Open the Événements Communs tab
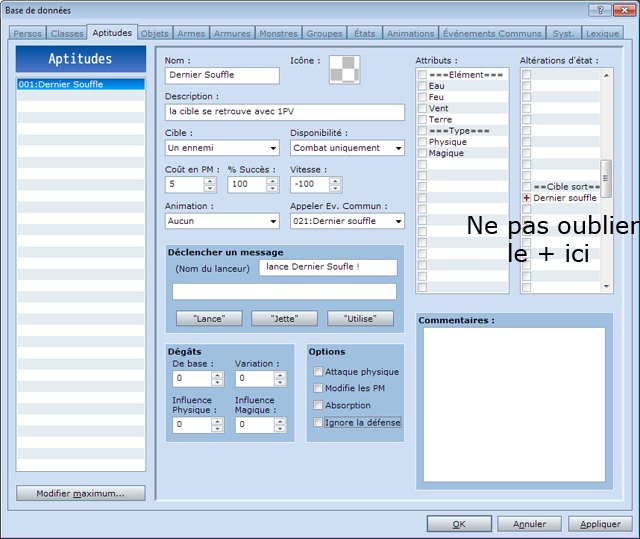Screen dimensions: 640x539 pyautogui.click(x=492, y=33)
